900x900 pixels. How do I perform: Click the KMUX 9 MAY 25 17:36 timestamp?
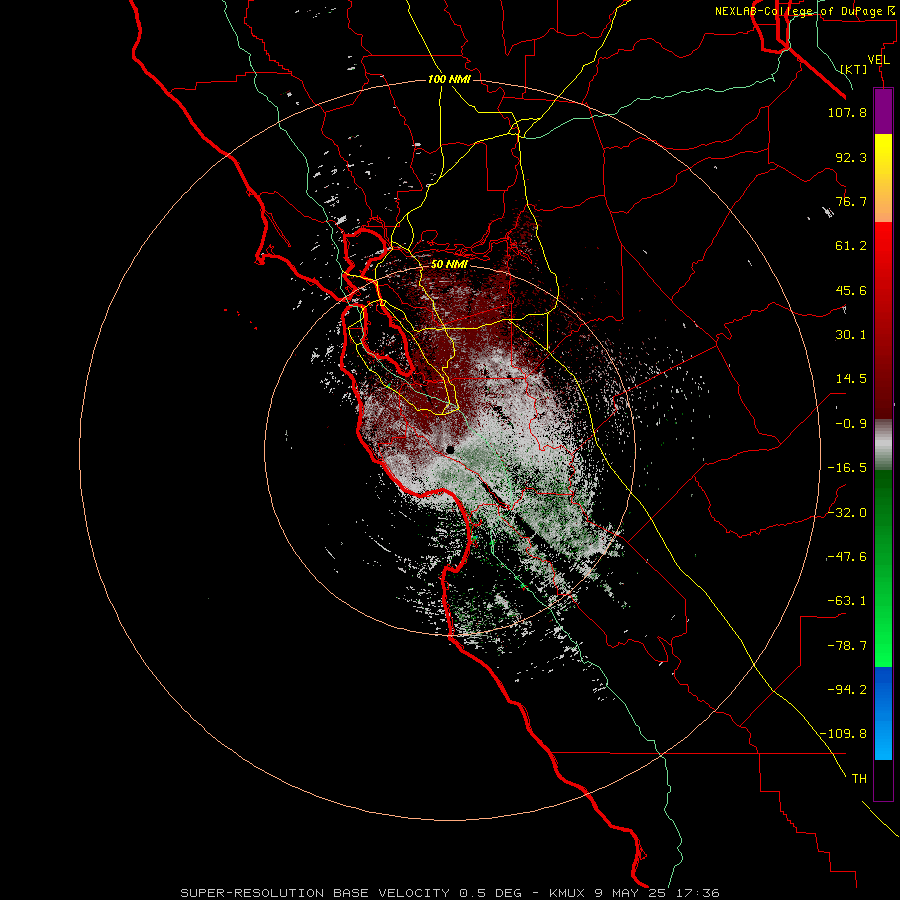coord(634,893)
